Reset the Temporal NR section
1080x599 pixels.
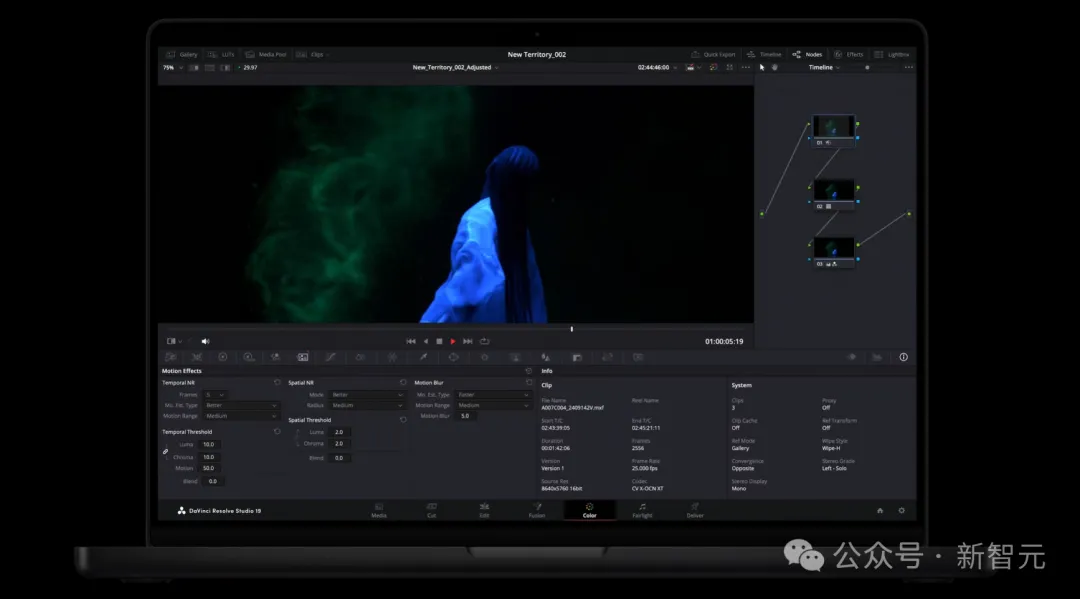277,383
